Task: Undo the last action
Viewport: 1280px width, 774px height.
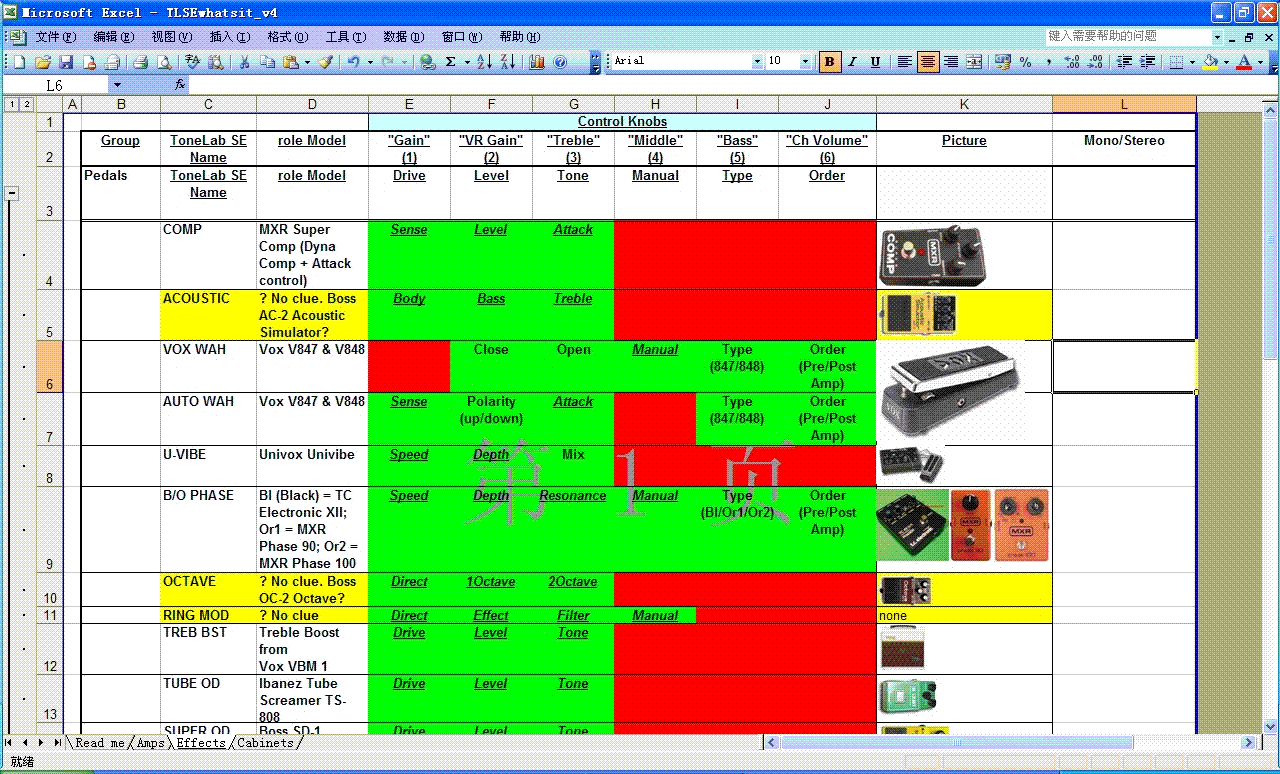Action: pyautogui.click(x=354, y=62)
